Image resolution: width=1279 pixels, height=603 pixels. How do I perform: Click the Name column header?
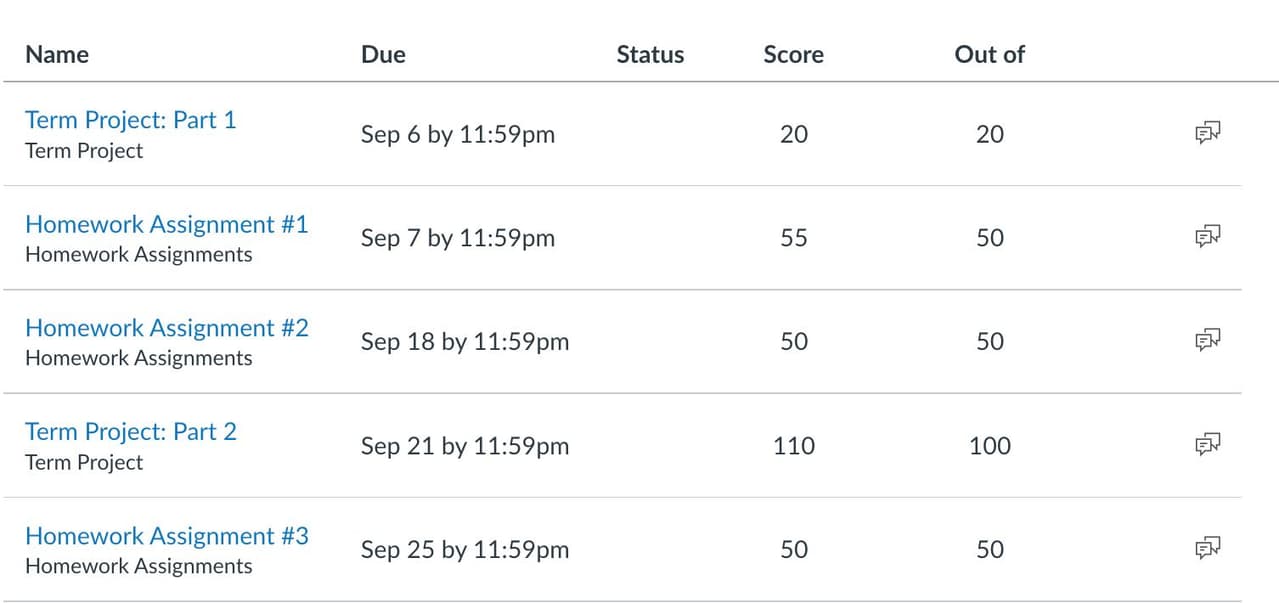(x=57, y=54)
